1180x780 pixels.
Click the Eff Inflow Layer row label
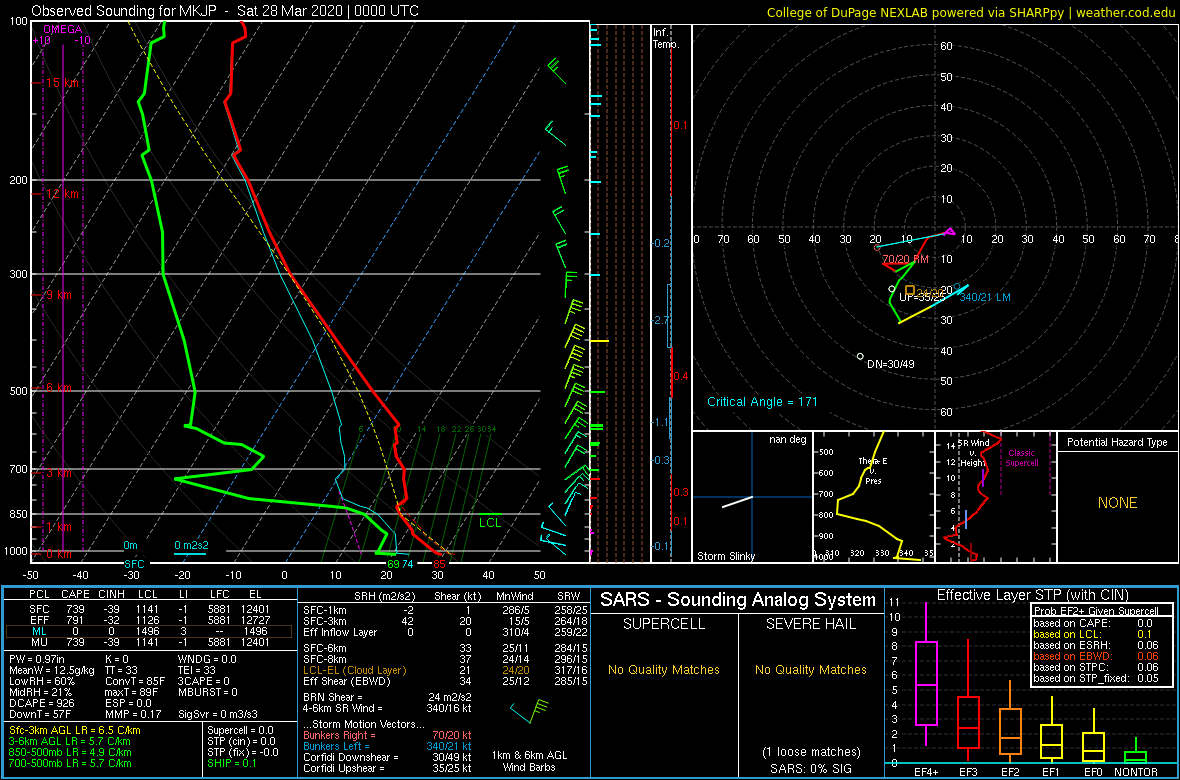pos(340,631)
